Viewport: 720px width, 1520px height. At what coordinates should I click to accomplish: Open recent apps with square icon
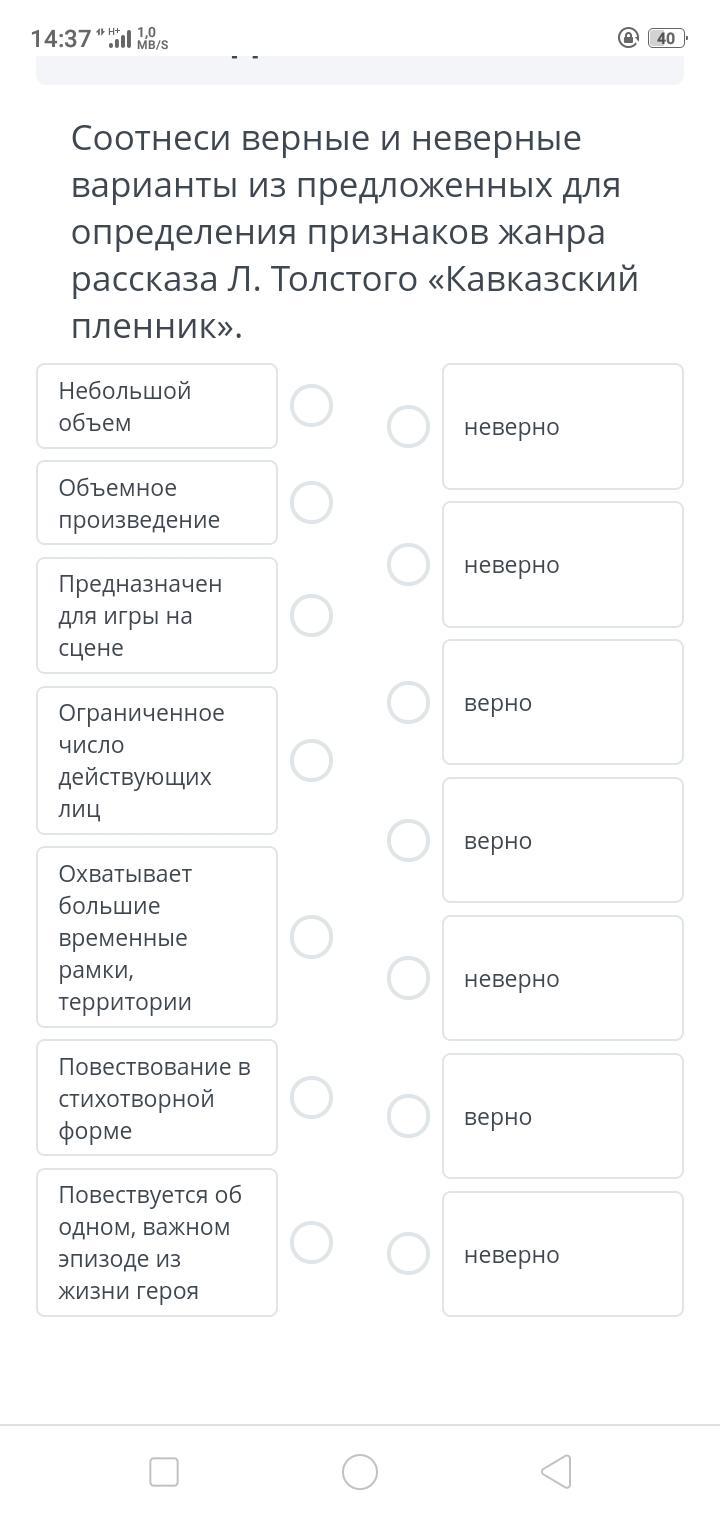pos(164,1472)
